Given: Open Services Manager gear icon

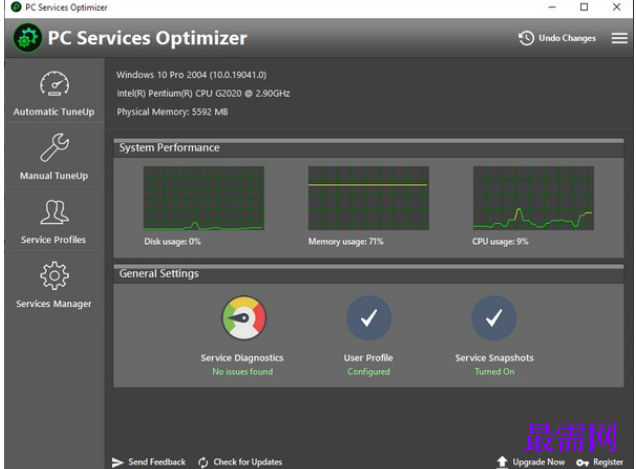Looking at the screenshot, I should 54,275.
